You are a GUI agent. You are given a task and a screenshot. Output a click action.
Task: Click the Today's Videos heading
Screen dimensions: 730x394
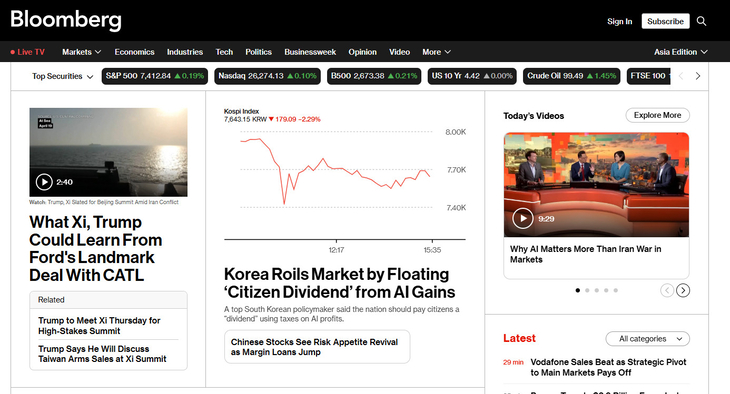coord(534,115)
